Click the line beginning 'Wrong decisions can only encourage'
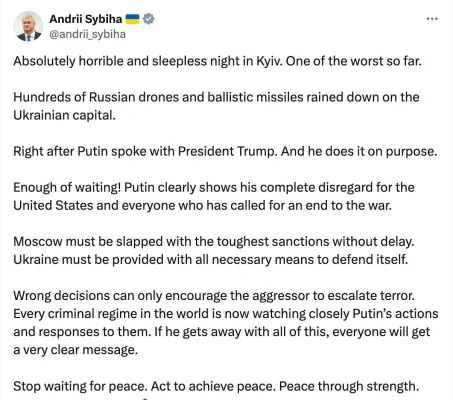Screen dimensions: 453x400 [x=214, y=296]
